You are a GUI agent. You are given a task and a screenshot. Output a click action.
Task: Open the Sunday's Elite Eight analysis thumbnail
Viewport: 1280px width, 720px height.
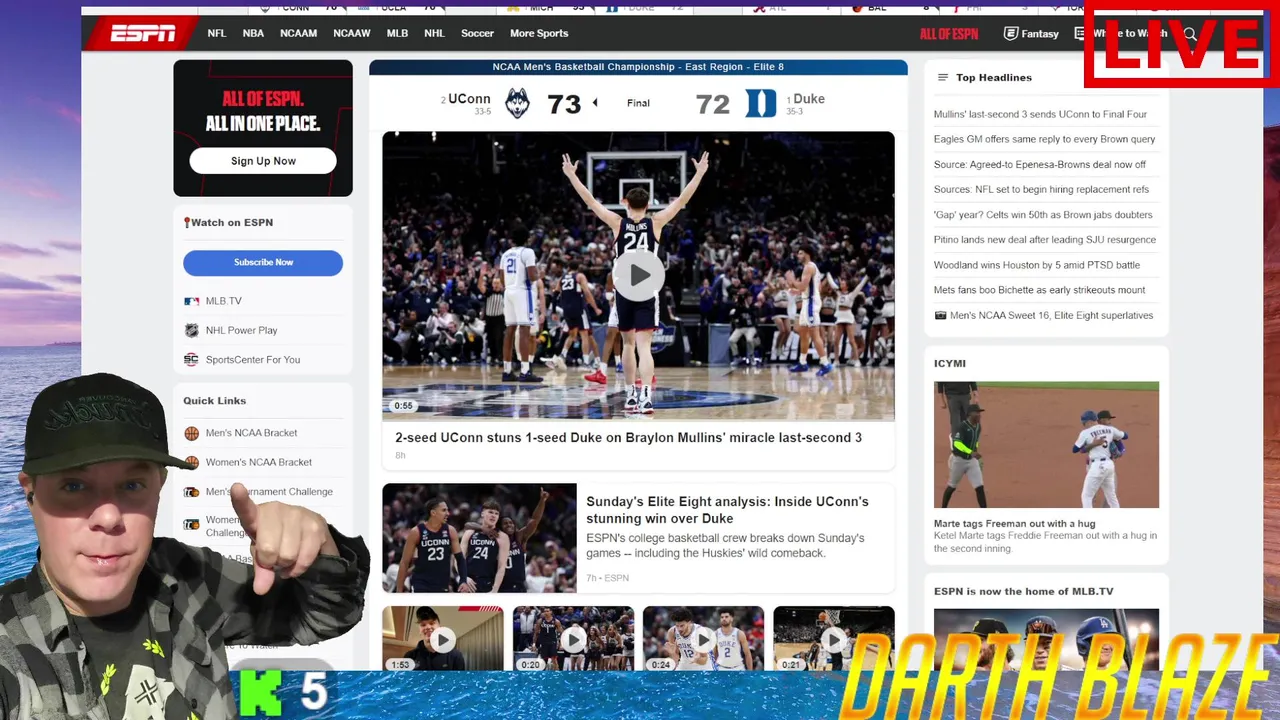point(479,538)
